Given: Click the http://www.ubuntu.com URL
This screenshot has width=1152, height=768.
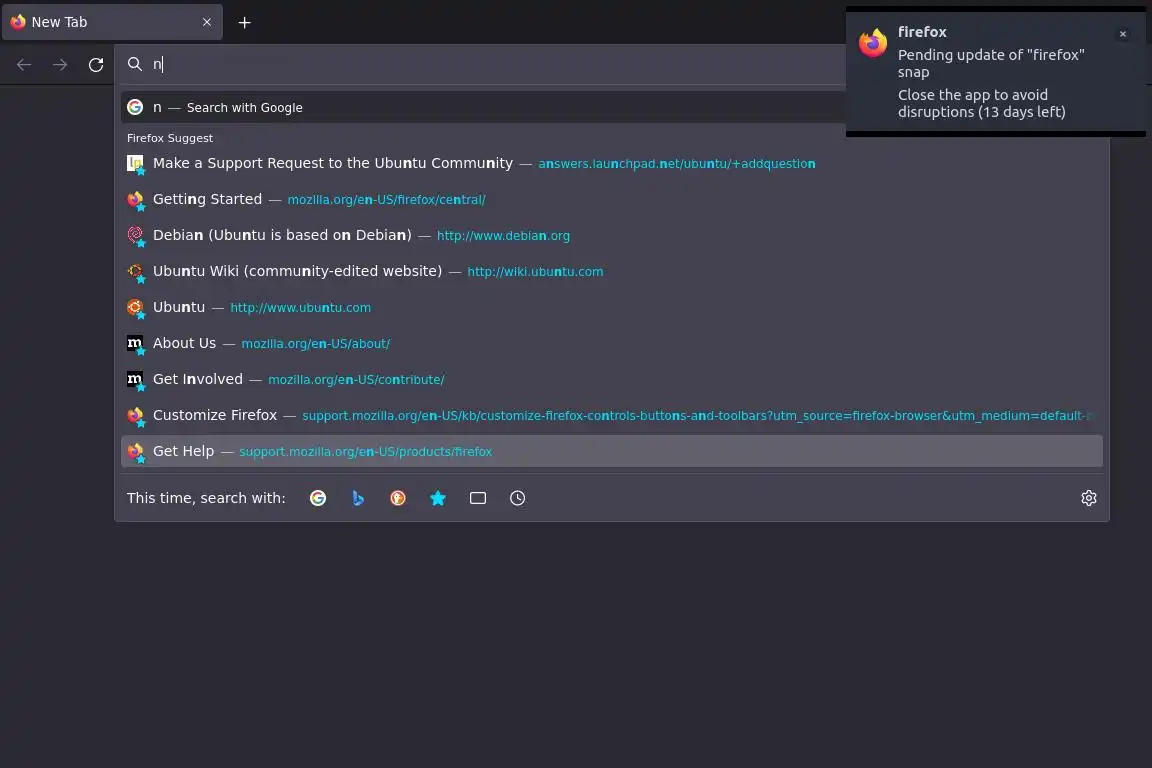Looking at the screenshot, I should coord(300,308).
